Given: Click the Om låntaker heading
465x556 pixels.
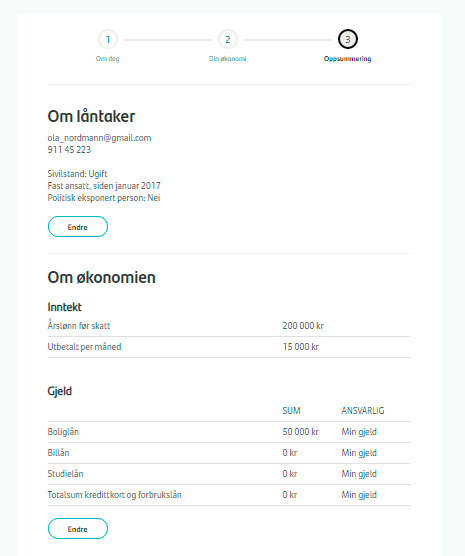Looking at the screenshot, I should click(91, 116).
